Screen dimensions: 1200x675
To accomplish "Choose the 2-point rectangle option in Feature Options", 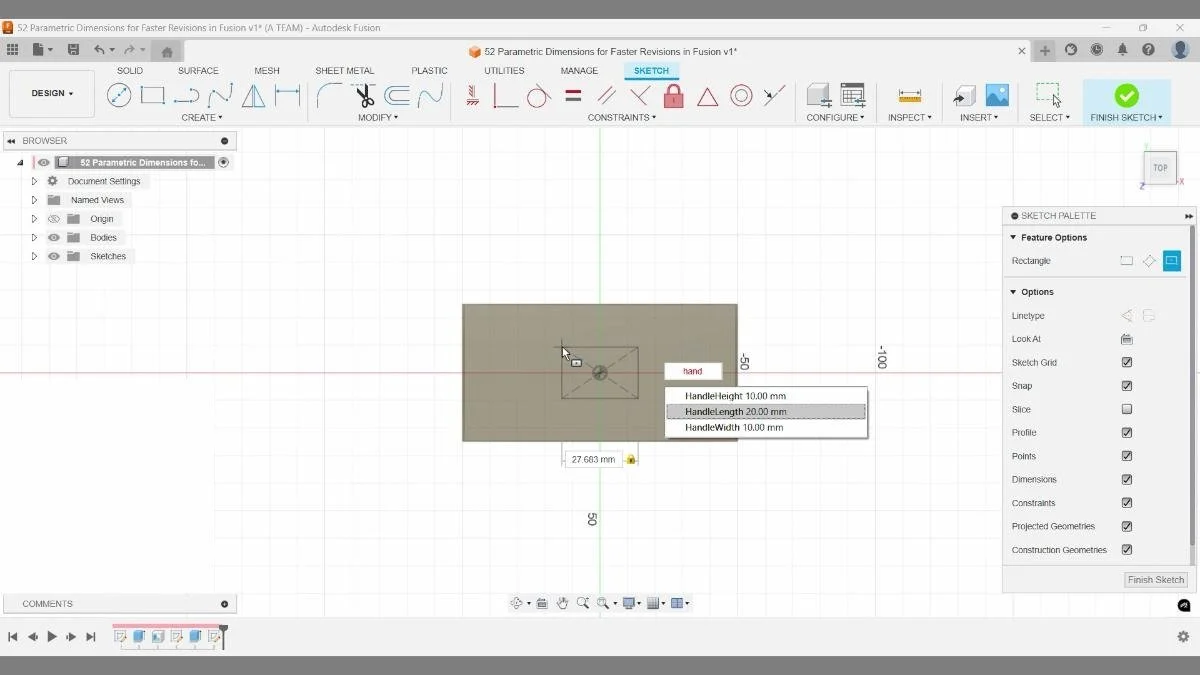I will pyautogui.click(x=1126, y=260).
